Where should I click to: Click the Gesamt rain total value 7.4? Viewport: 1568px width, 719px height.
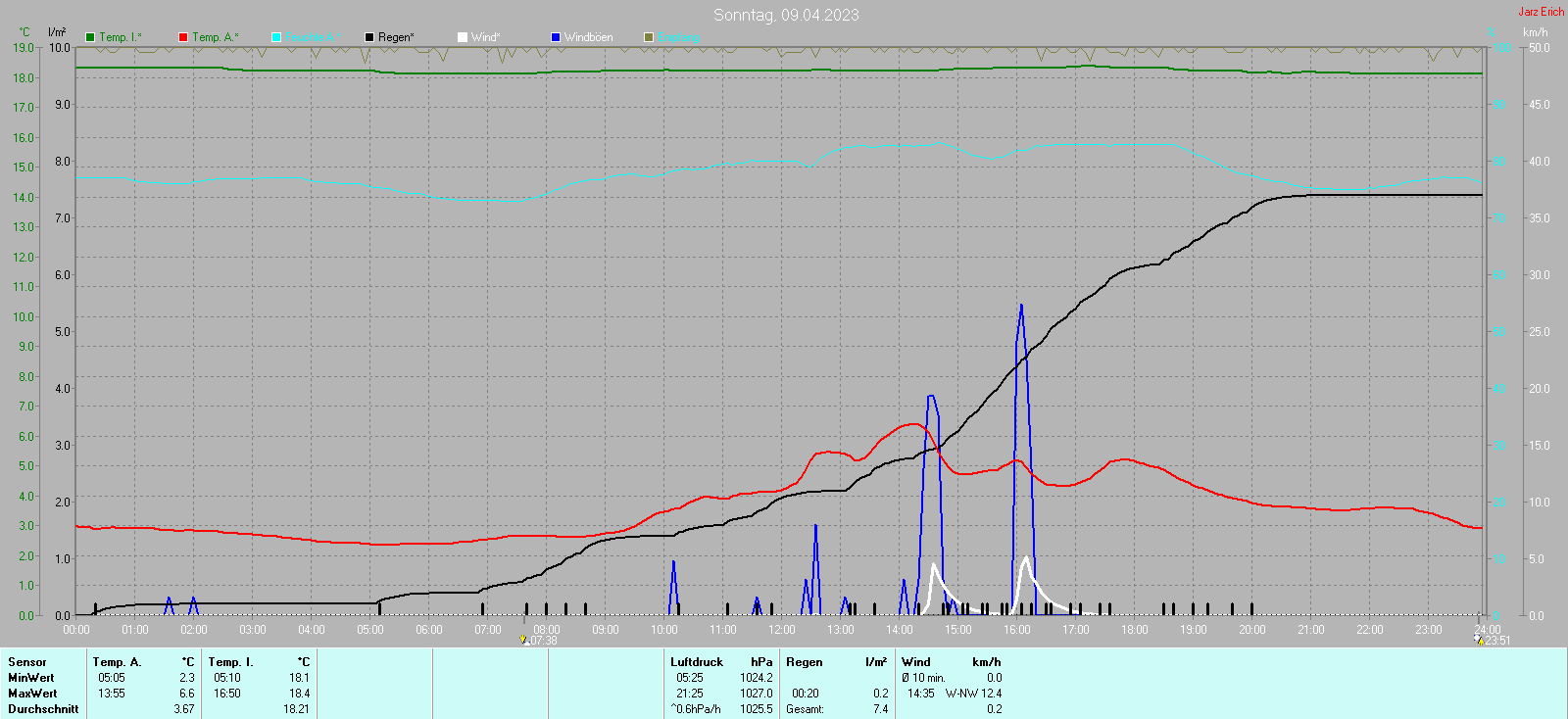tap(880, 709)
